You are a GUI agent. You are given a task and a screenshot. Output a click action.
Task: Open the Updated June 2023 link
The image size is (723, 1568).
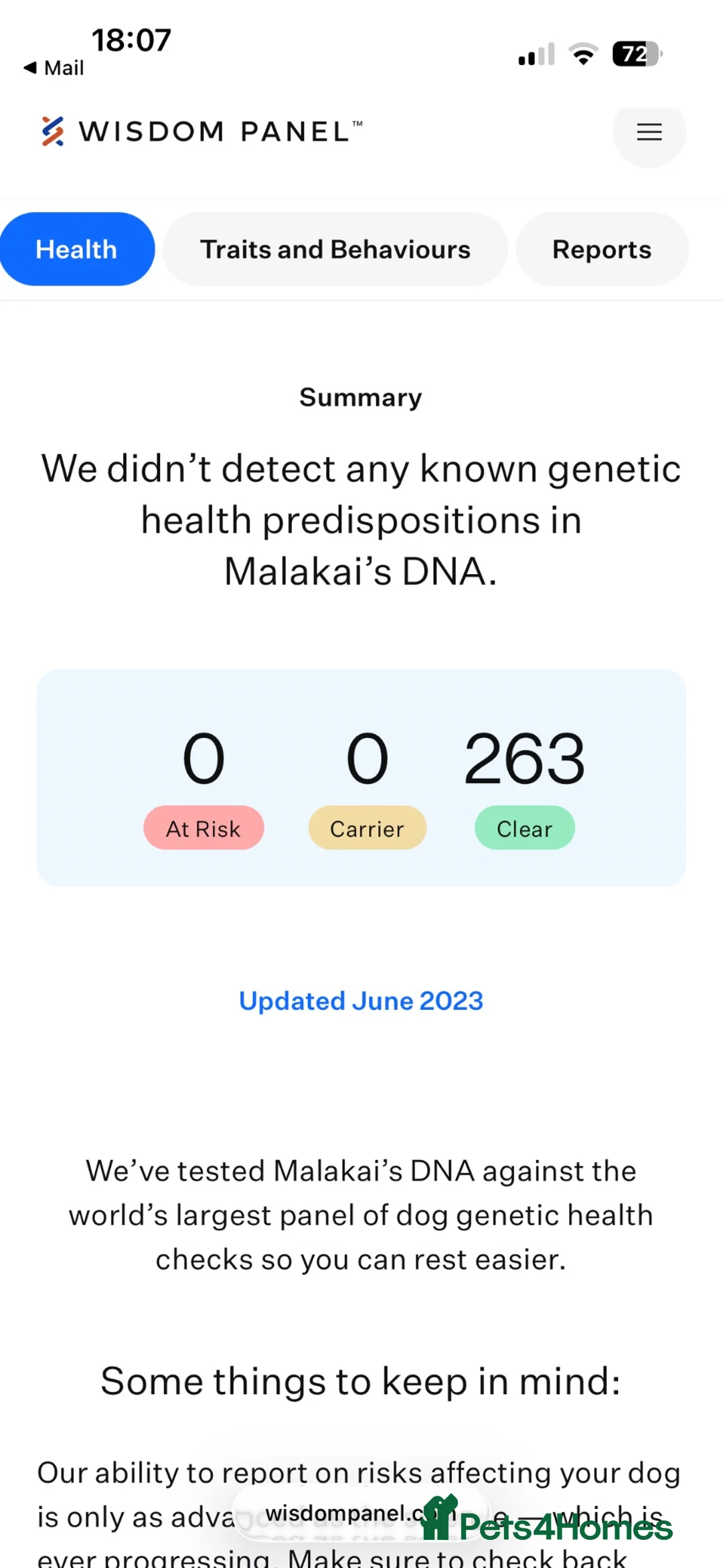(361, 1000)
